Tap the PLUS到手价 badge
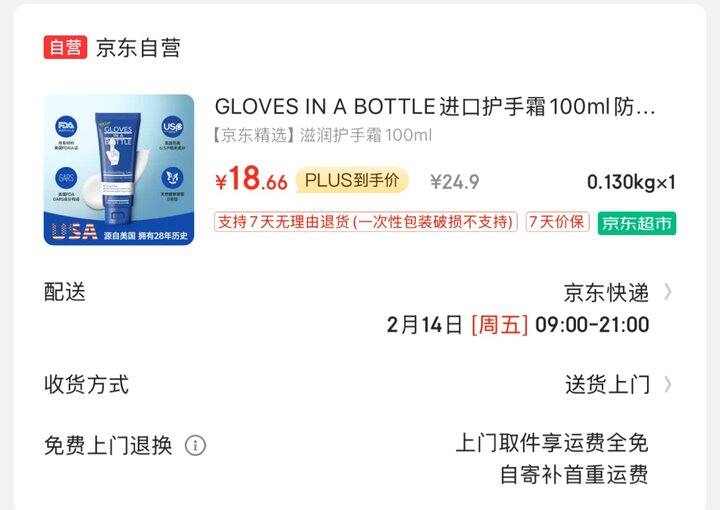Viewport: 720px width, 510px height. point(352,180)
